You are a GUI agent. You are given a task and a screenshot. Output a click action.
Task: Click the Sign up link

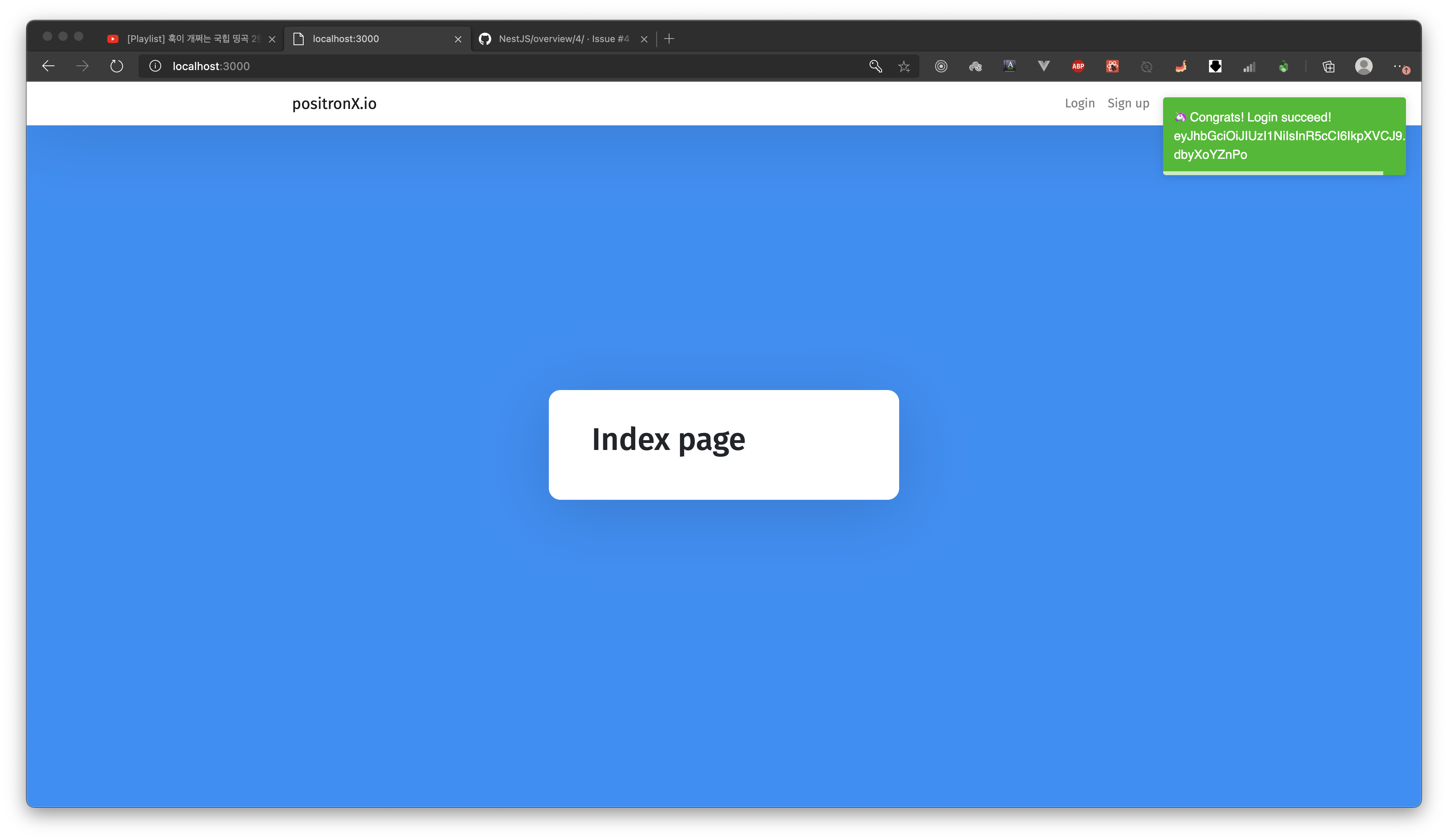pos(1127,103)
